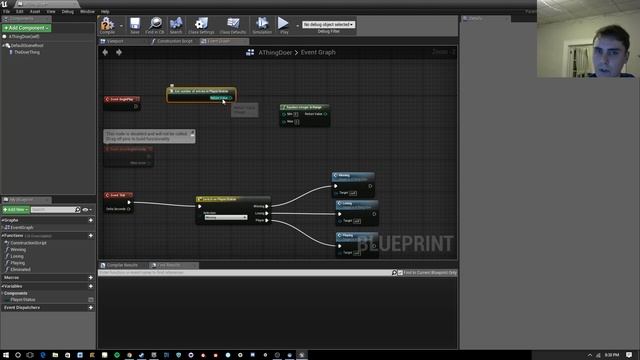640x360 pixels.
Task: Add new function with Functions plus icon
Action: pos(91,236)
